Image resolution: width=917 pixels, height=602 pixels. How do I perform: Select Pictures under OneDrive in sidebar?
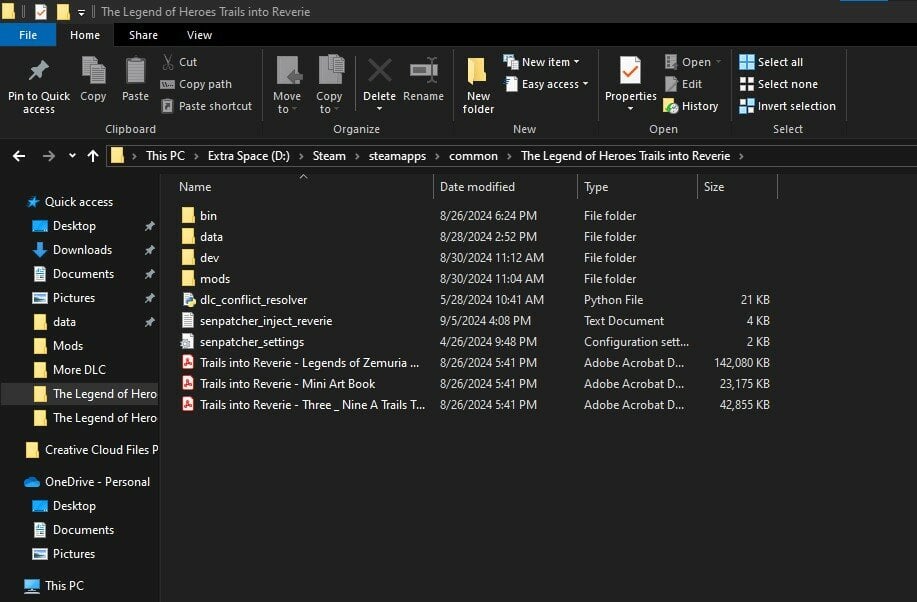[x=74, y=554]
